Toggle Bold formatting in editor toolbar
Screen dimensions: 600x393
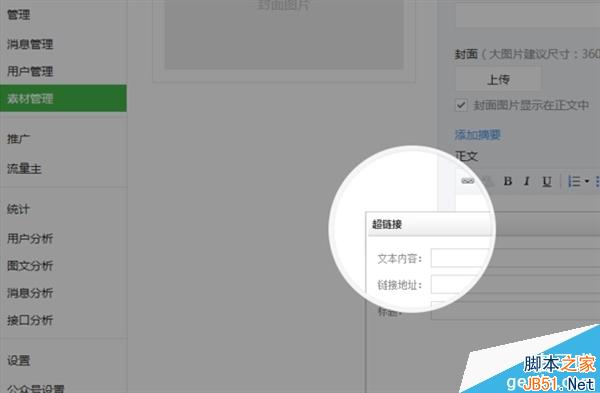[x=508, y=181]
